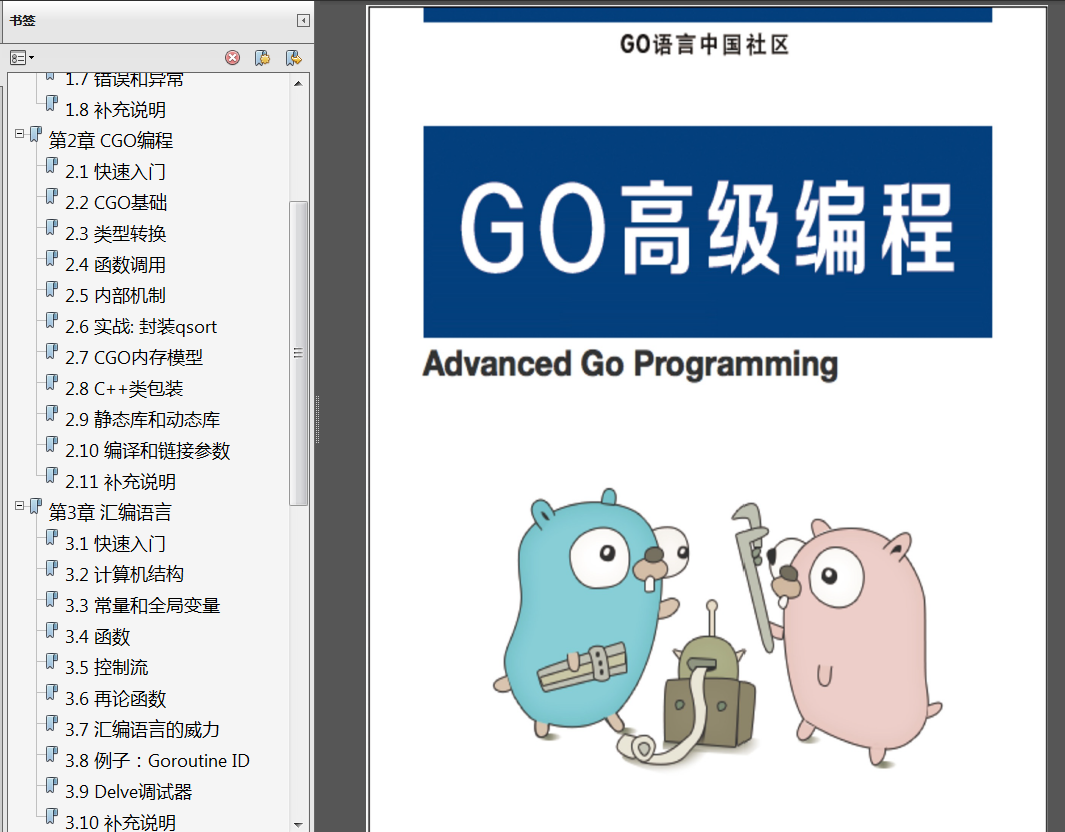Viewport: 1065px width, 832px height.
Task: Open bookmark 1.8 补充说明
Action: 115,110
